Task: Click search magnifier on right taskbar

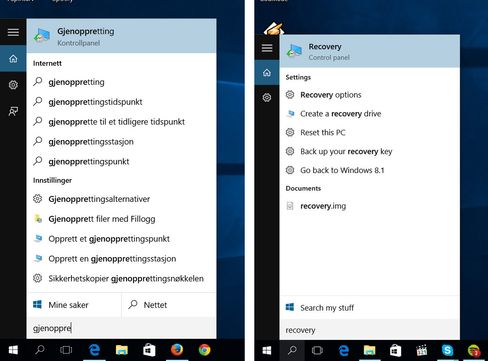Action: pos(292,351)
